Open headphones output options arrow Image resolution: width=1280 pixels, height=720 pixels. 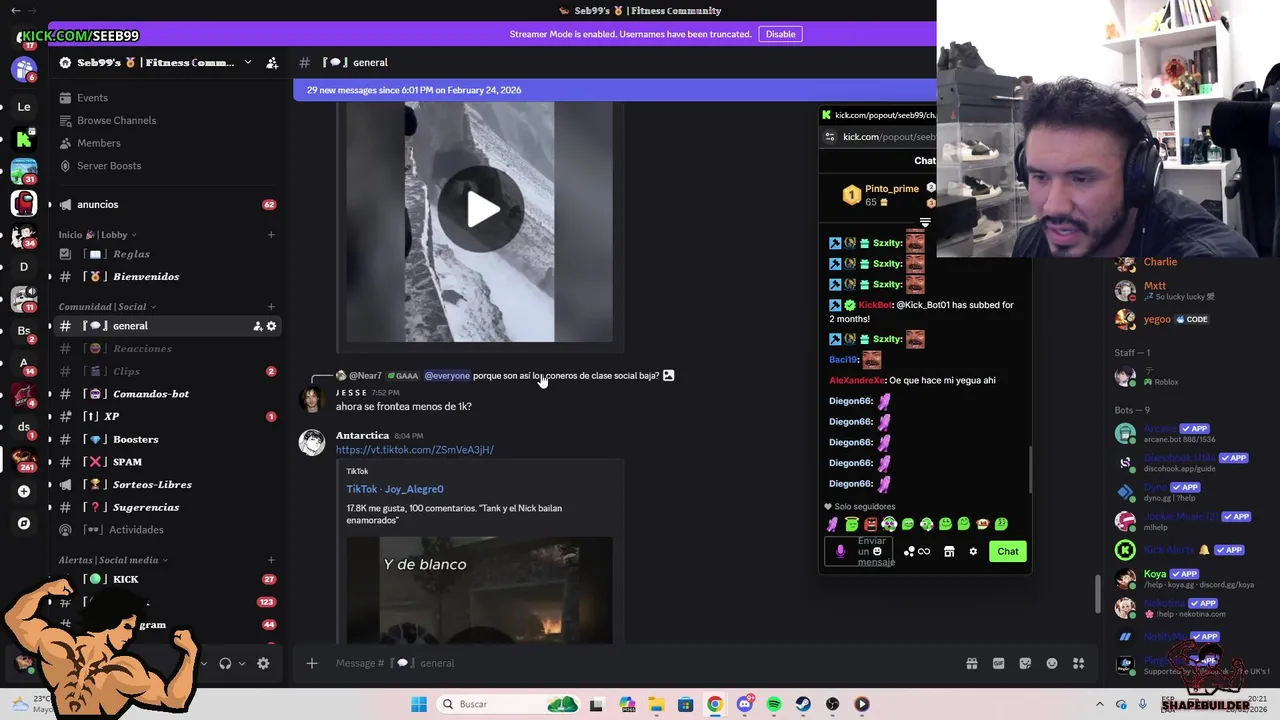click(241, 663)
